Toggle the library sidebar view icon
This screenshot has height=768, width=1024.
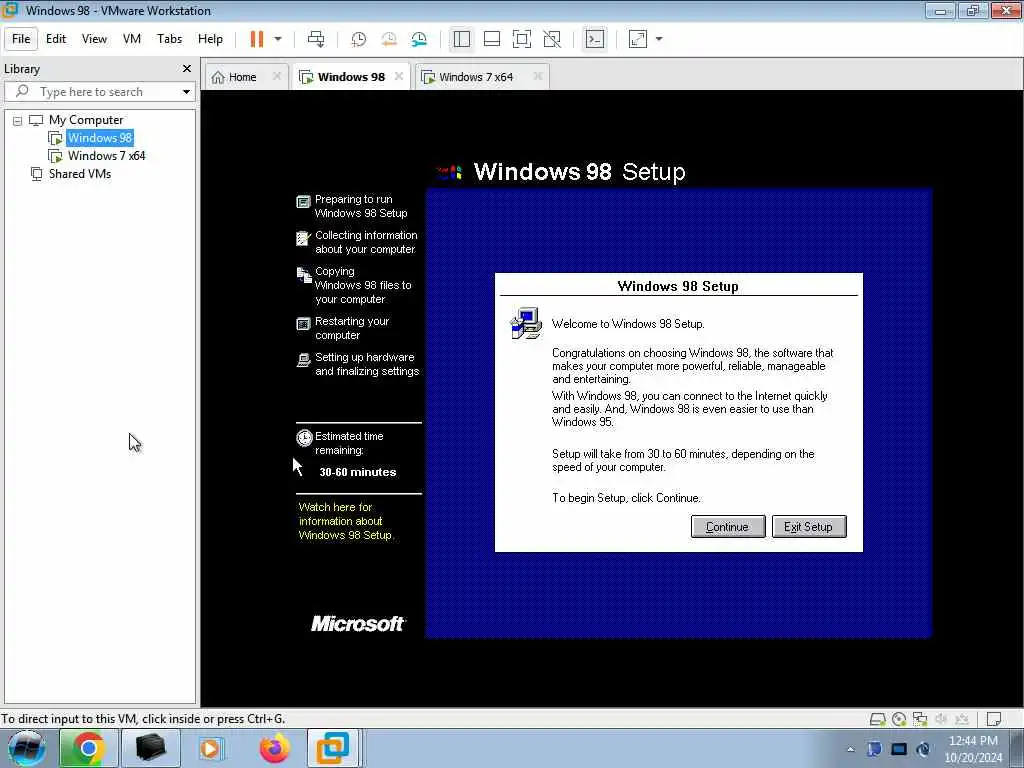tap(462, 39)
